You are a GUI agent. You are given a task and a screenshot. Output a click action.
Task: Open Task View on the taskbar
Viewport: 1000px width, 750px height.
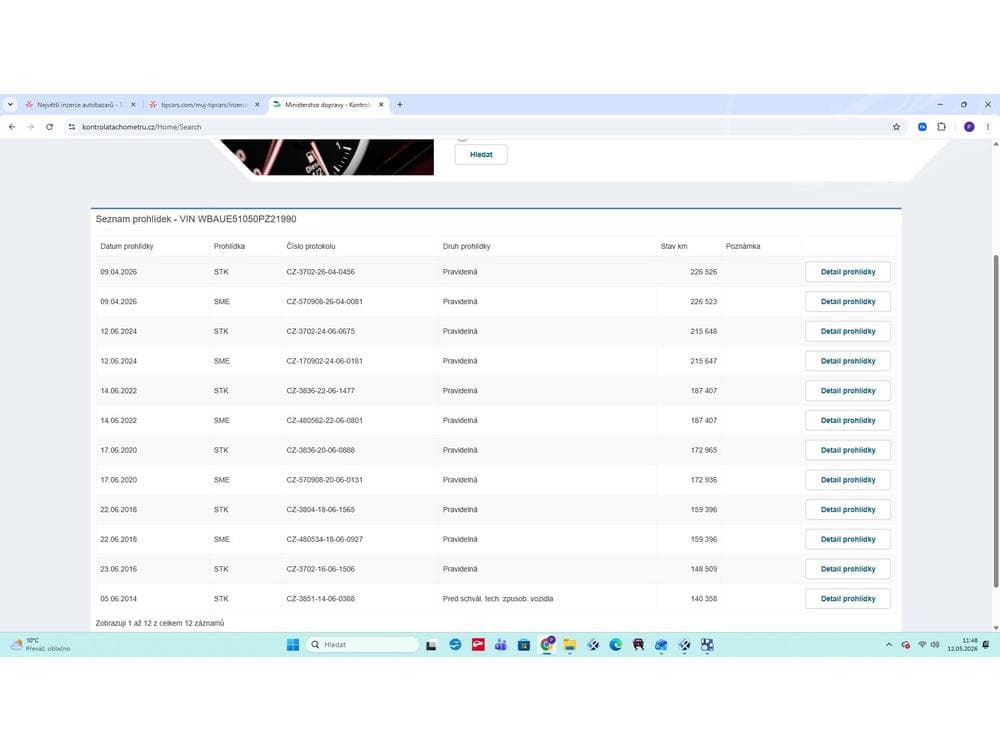click(x=431, y=645)
